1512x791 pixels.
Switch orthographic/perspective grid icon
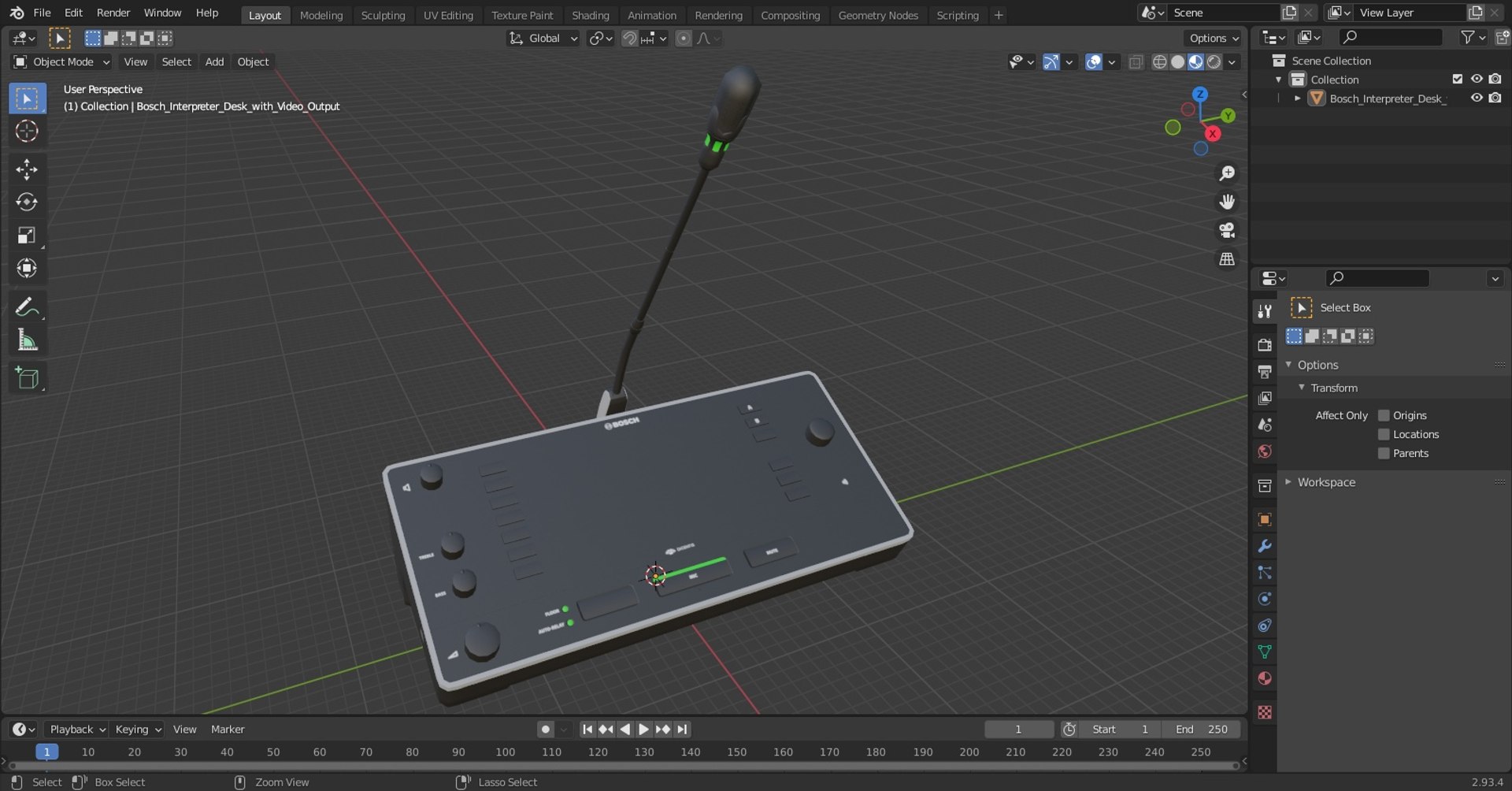(1227, 258)
